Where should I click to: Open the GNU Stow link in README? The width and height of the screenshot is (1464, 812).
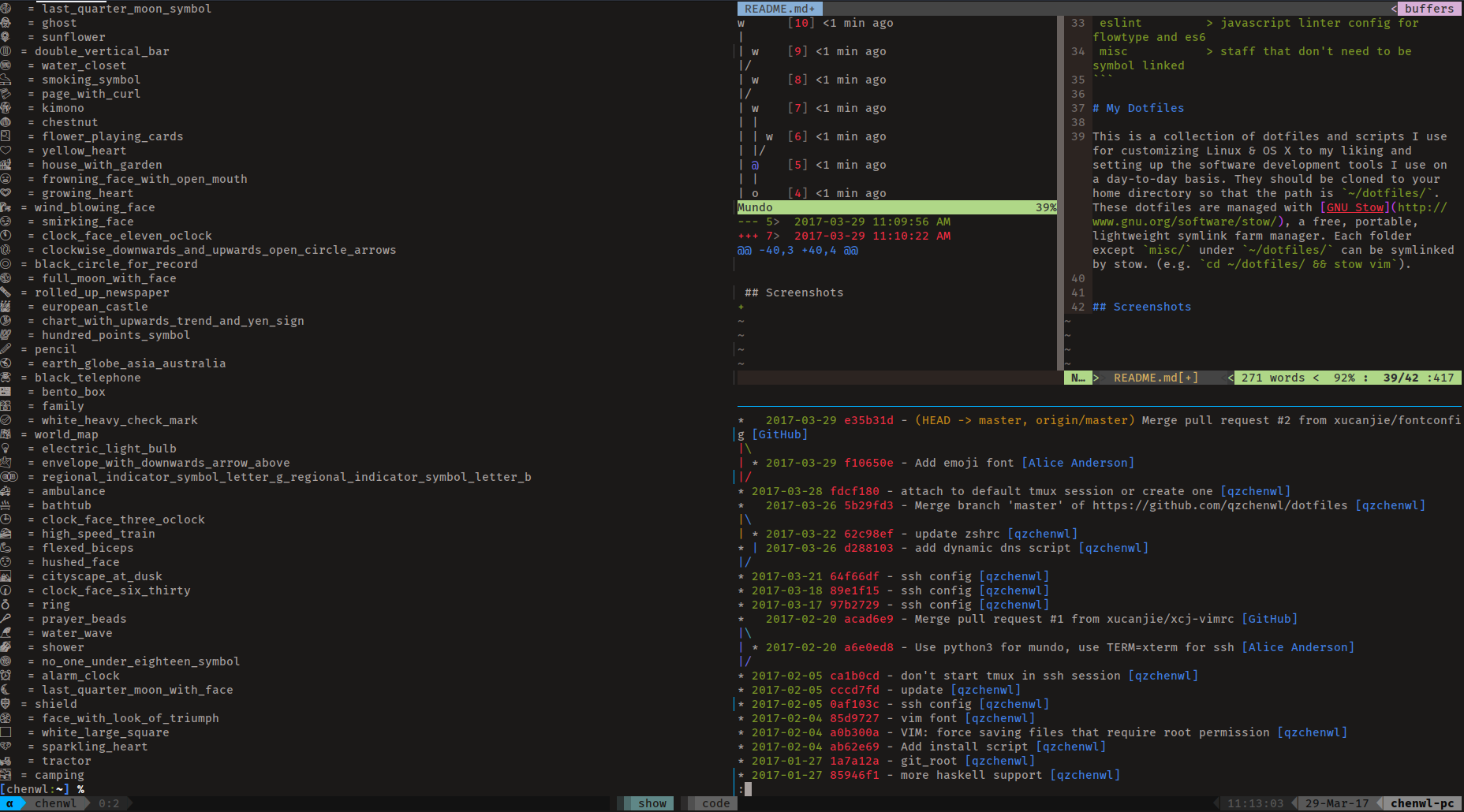tap(1355, 207)
